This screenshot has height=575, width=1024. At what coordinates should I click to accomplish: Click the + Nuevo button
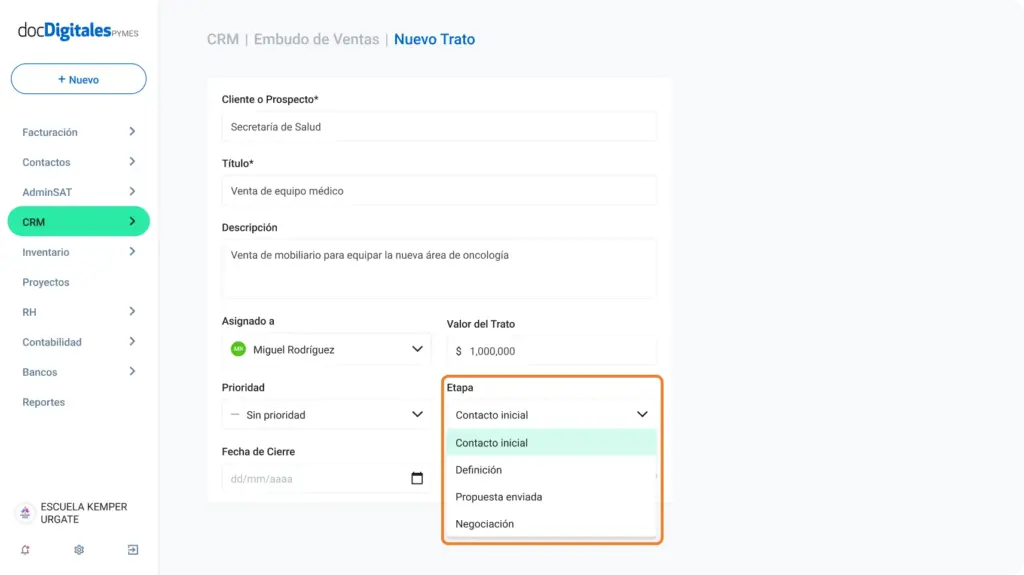click(78, 79)
